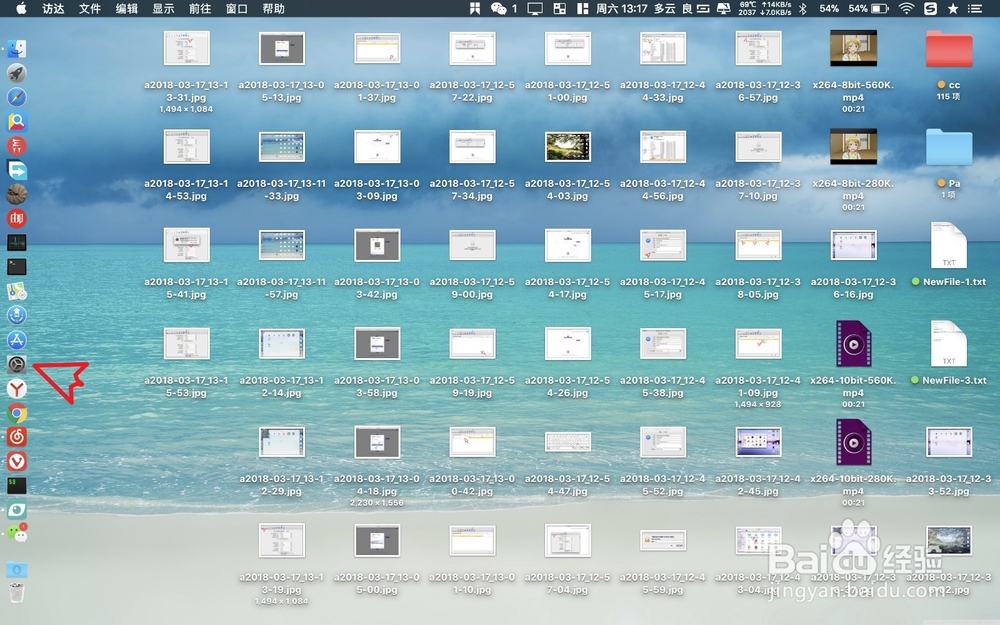Open the red mail app with 邮 character
1000x625 pixels.
17,219
